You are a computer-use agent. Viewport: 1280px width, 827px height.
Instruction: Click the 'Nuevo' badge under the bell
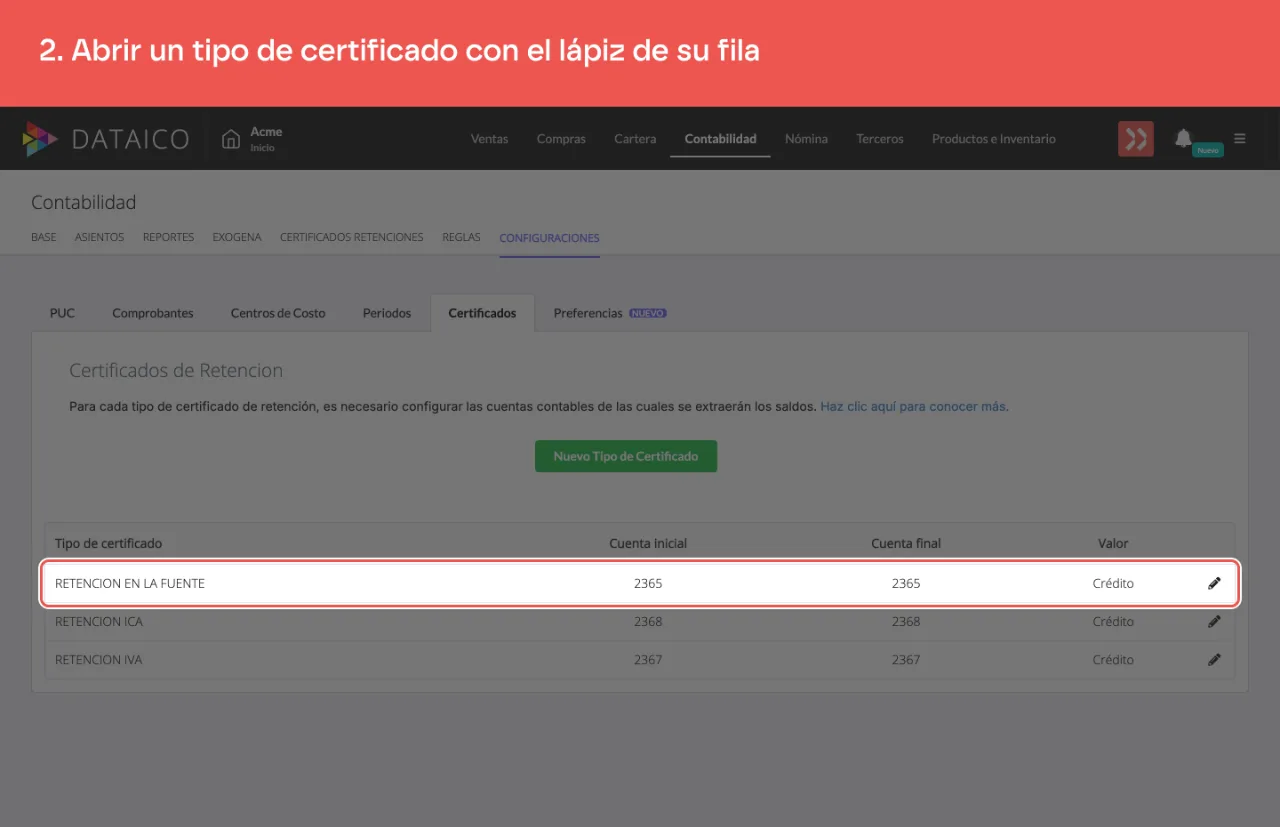[x=1208, y=150]
